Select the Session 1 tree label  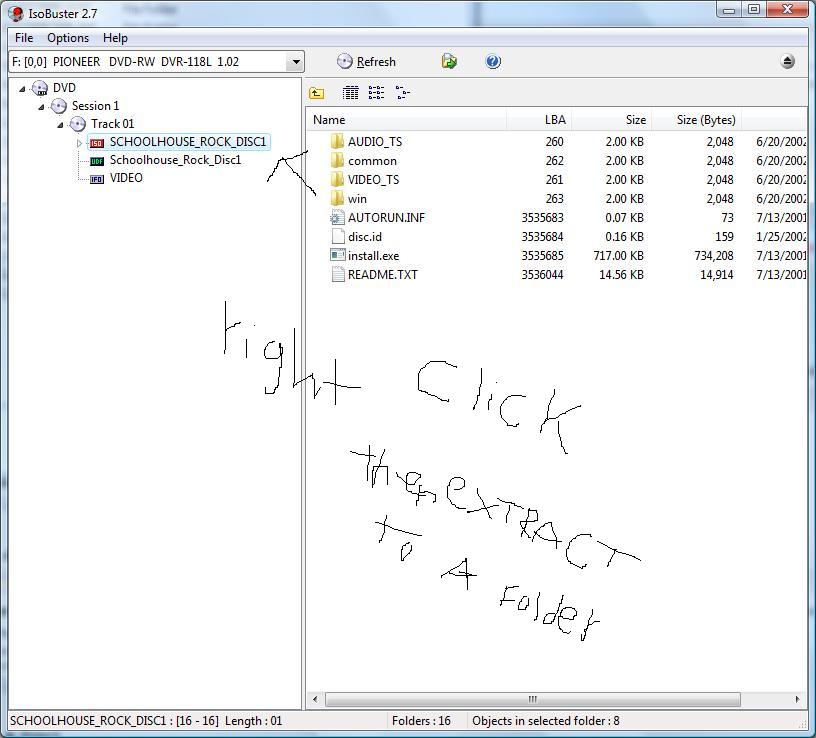[95, 106]
